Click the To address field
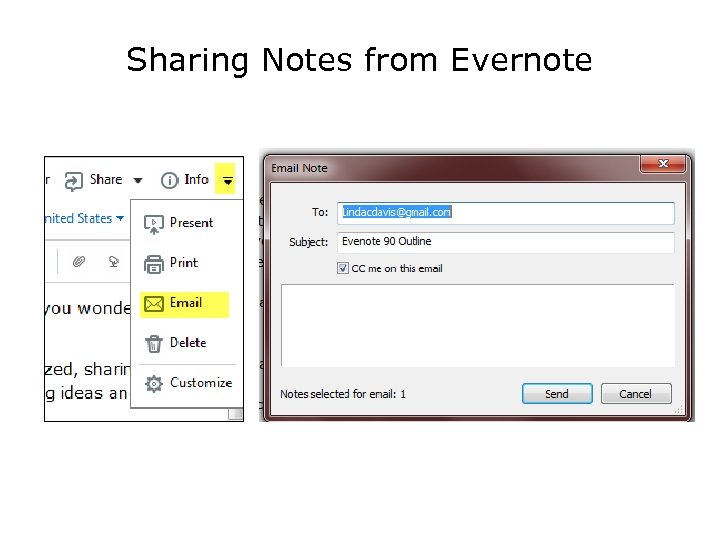 [506, 213]
